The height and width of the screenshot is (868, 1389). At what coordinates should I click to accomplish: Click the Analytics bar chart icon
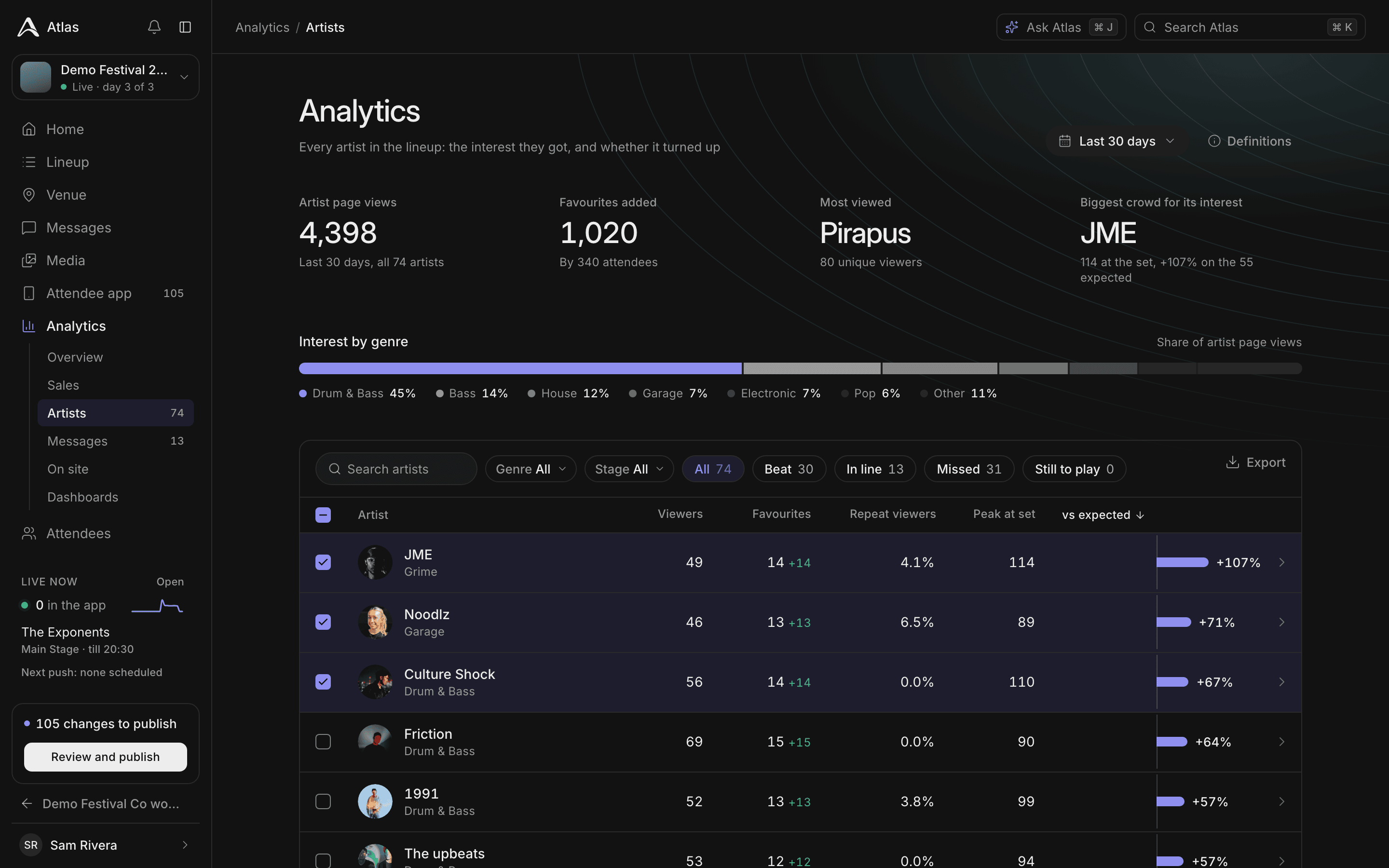[x=29, y=325]
